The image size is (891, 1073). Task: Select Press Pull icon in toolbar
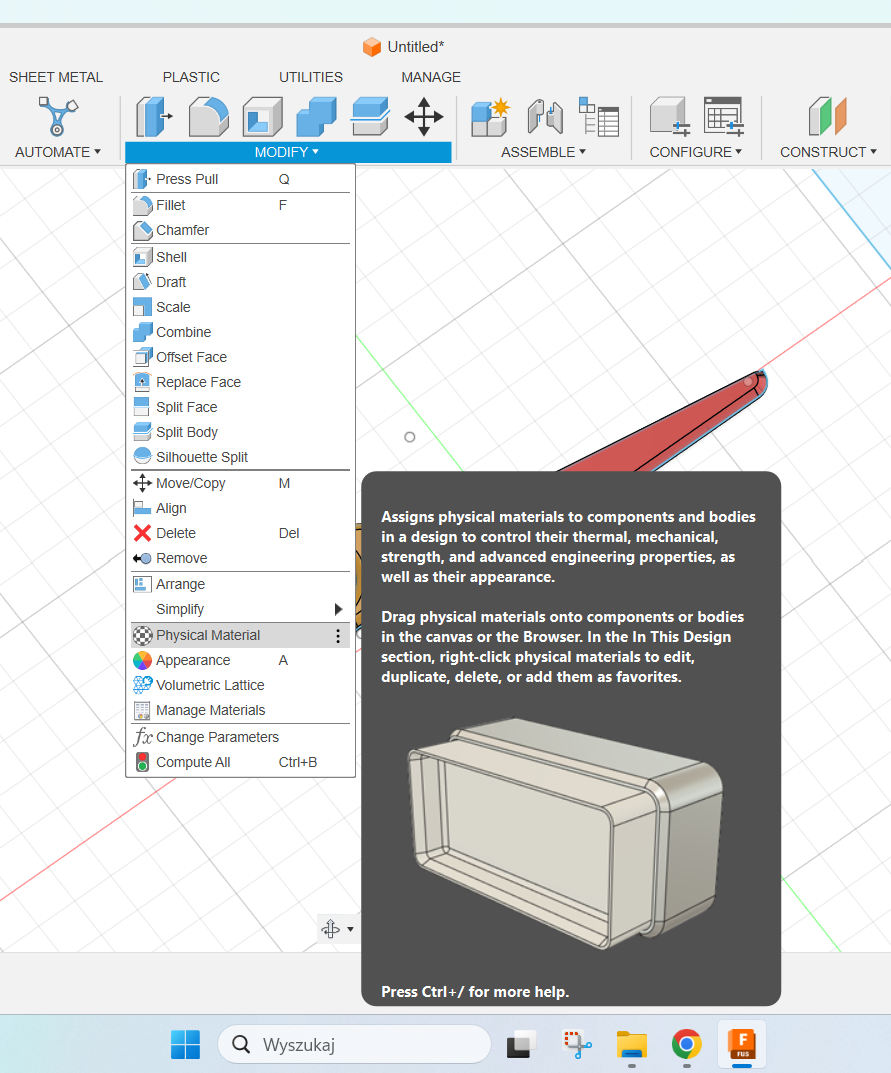pos(154,116)
